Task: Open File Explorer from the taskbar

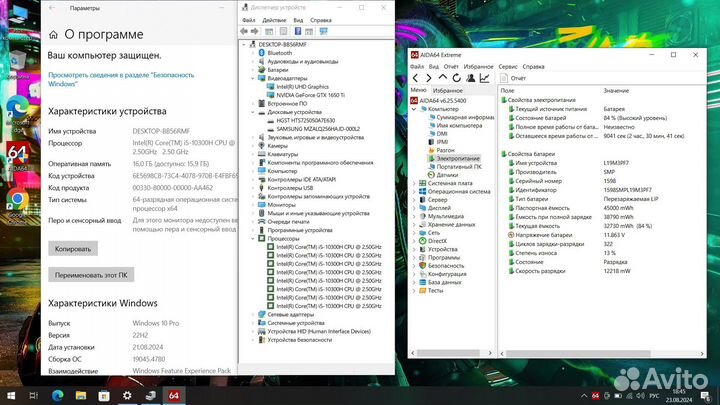Action: point(81,395)
